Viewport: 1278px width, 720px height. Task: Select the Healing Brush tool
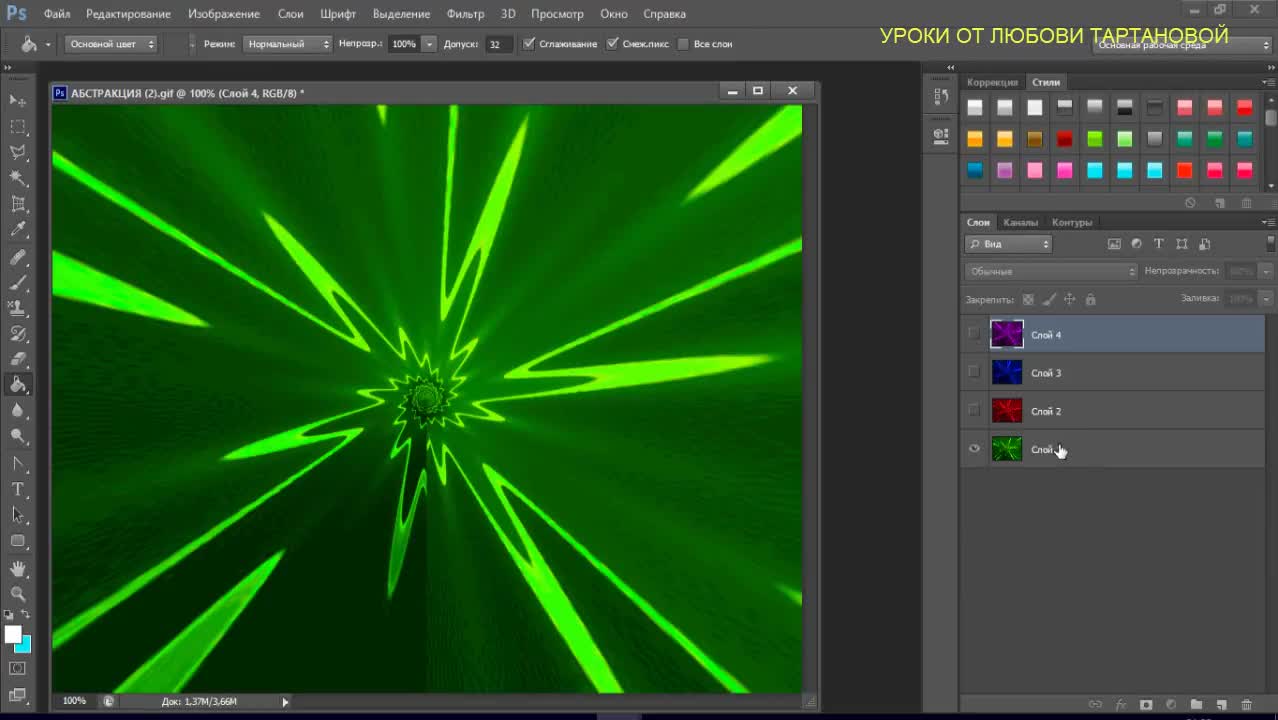pos(18,257)
